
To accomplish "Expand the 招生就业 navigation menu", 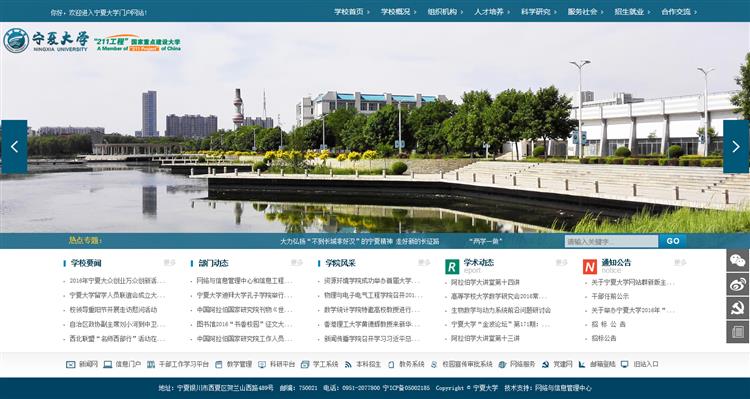I will click(x=632, y=12).
